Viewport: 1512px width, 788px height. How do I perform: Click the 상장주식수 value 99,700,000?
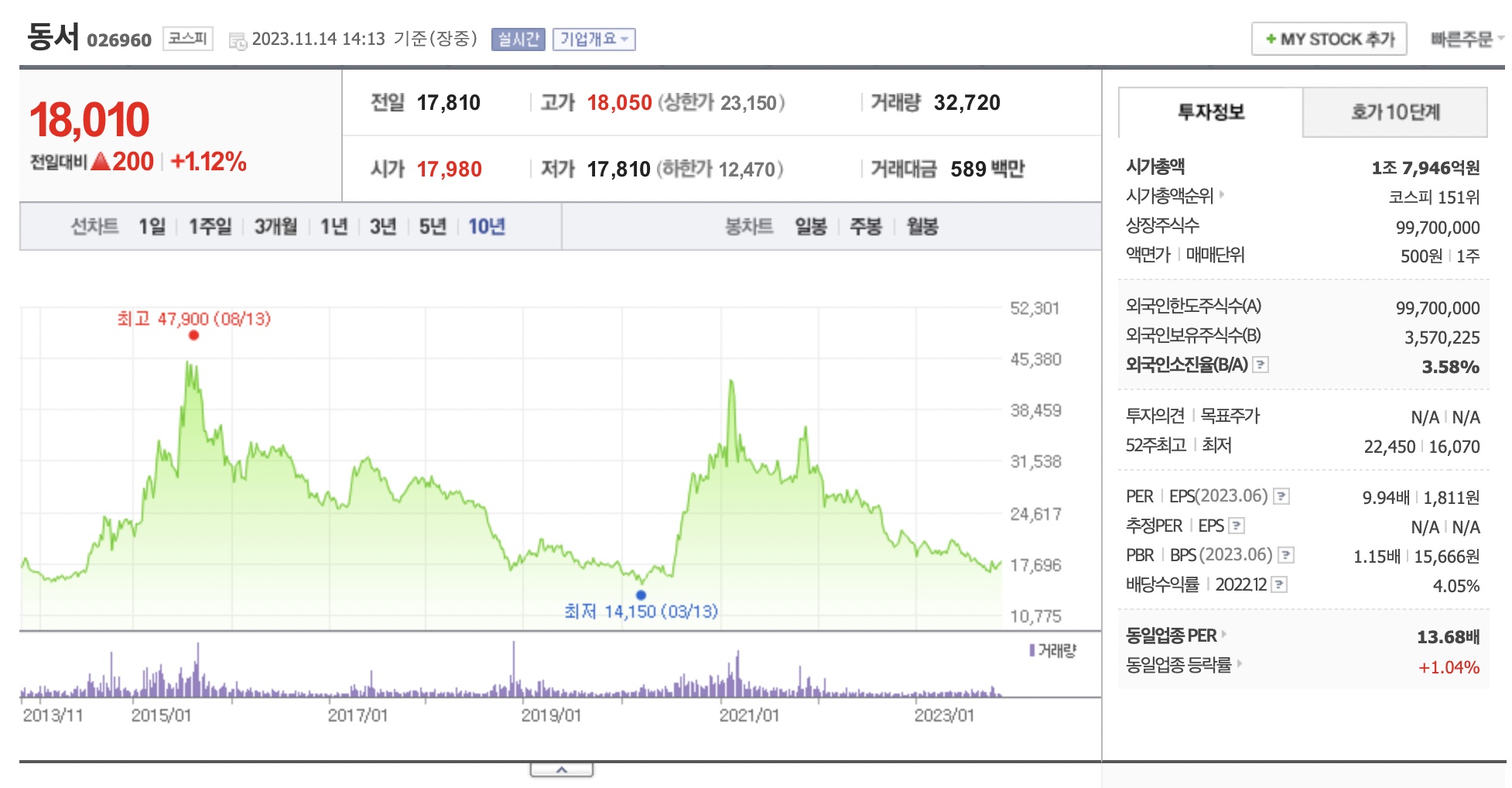coord(1438,228)
